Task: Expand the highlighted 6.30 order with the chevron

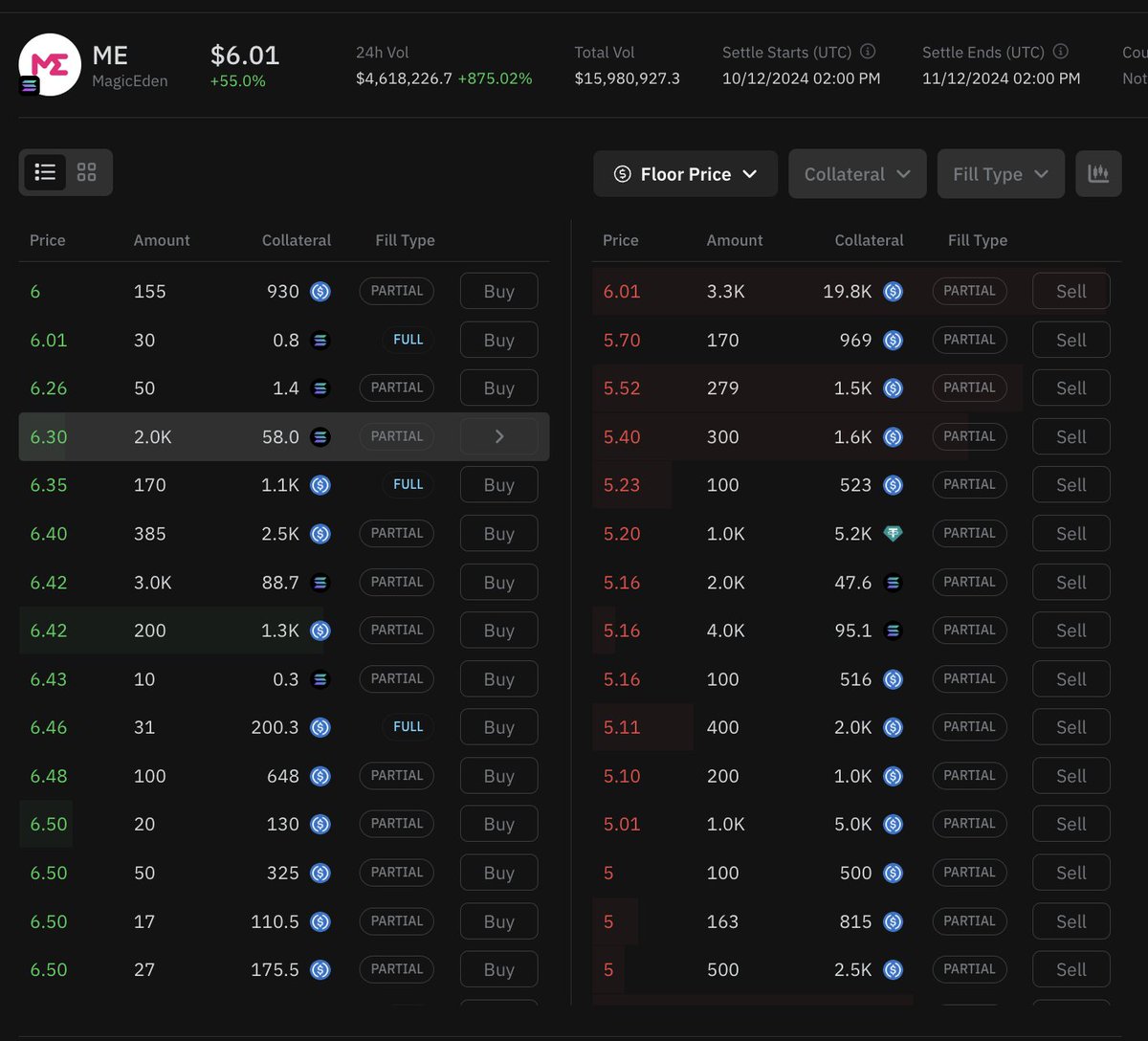Action: tap(498, 436)
